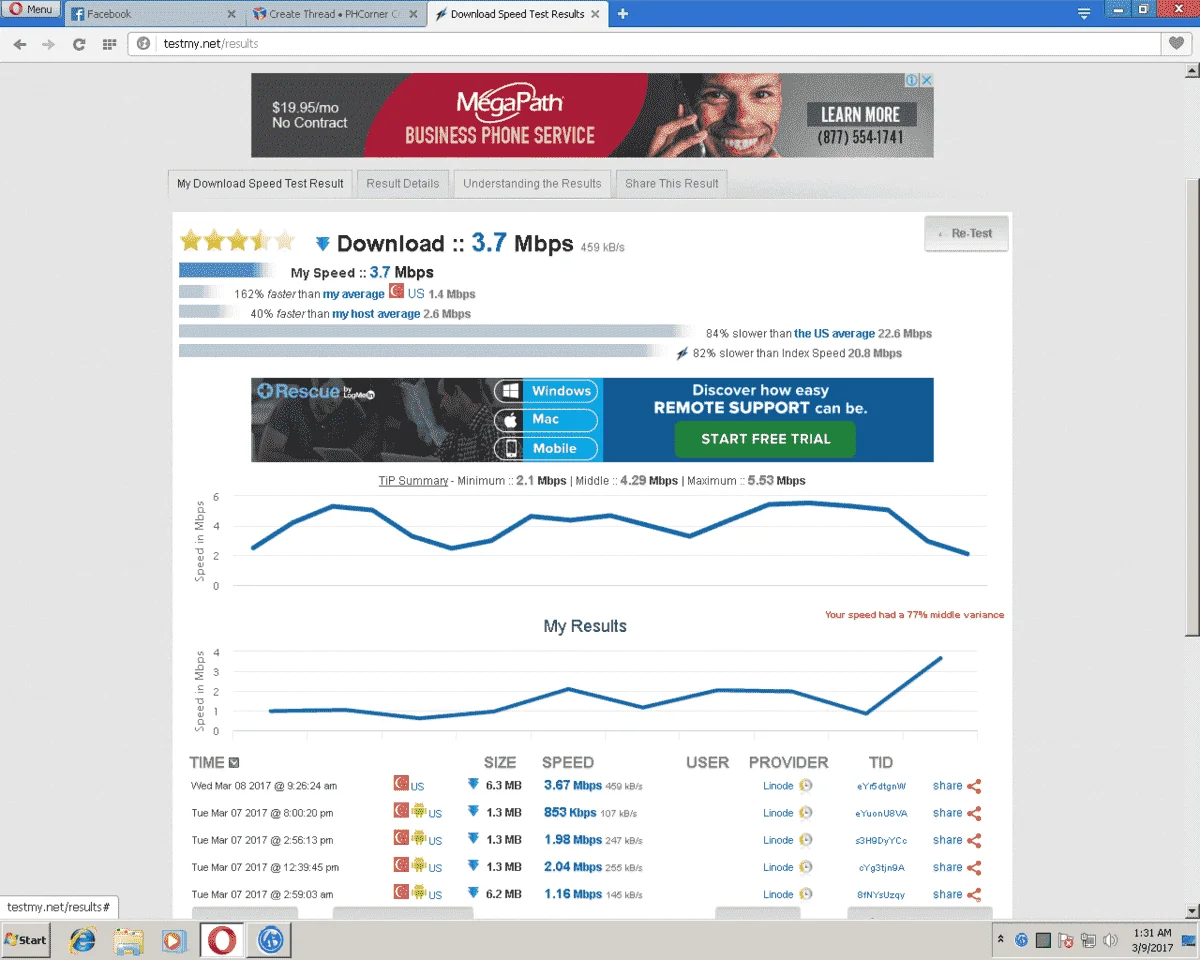Launch Internet Explorer from taskbar
1200x960 pixels.
click(x=82, y=940)
